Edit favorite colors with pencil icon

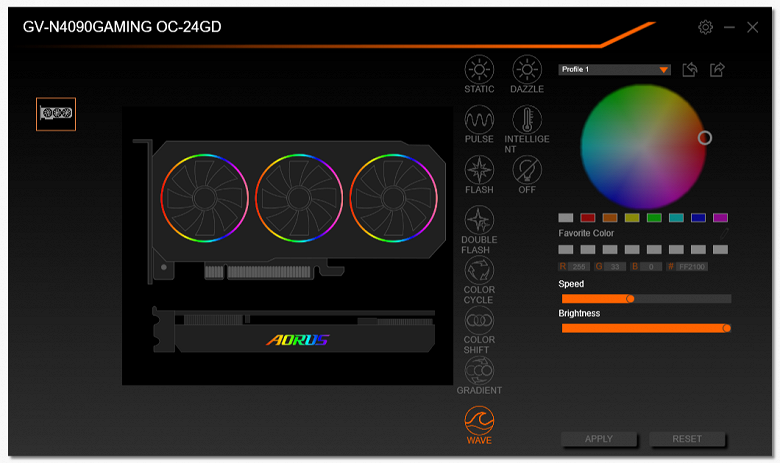[724, 233]
